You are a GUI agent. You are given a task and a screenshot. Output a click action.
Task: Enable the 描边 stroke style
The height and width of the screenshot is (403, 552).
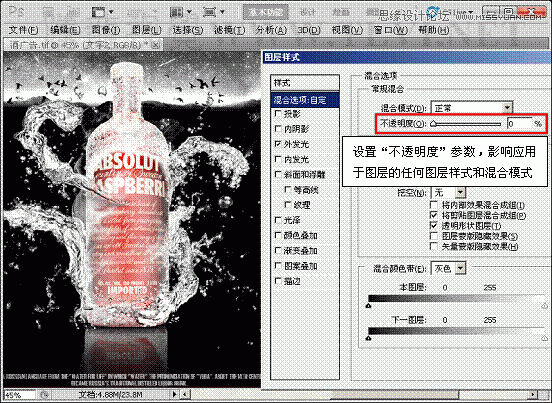tap(278, 281)
